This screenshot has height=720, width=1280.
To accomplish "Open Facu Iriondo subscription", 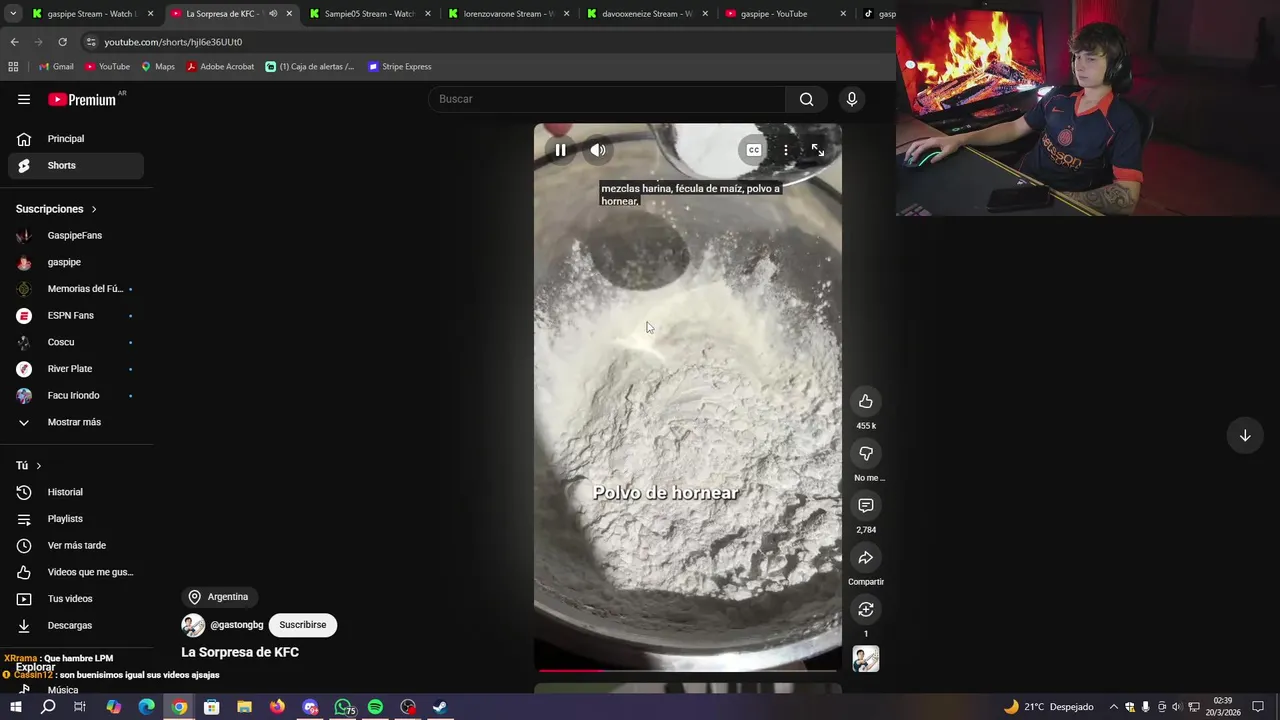I will click(x=76, y=396).
